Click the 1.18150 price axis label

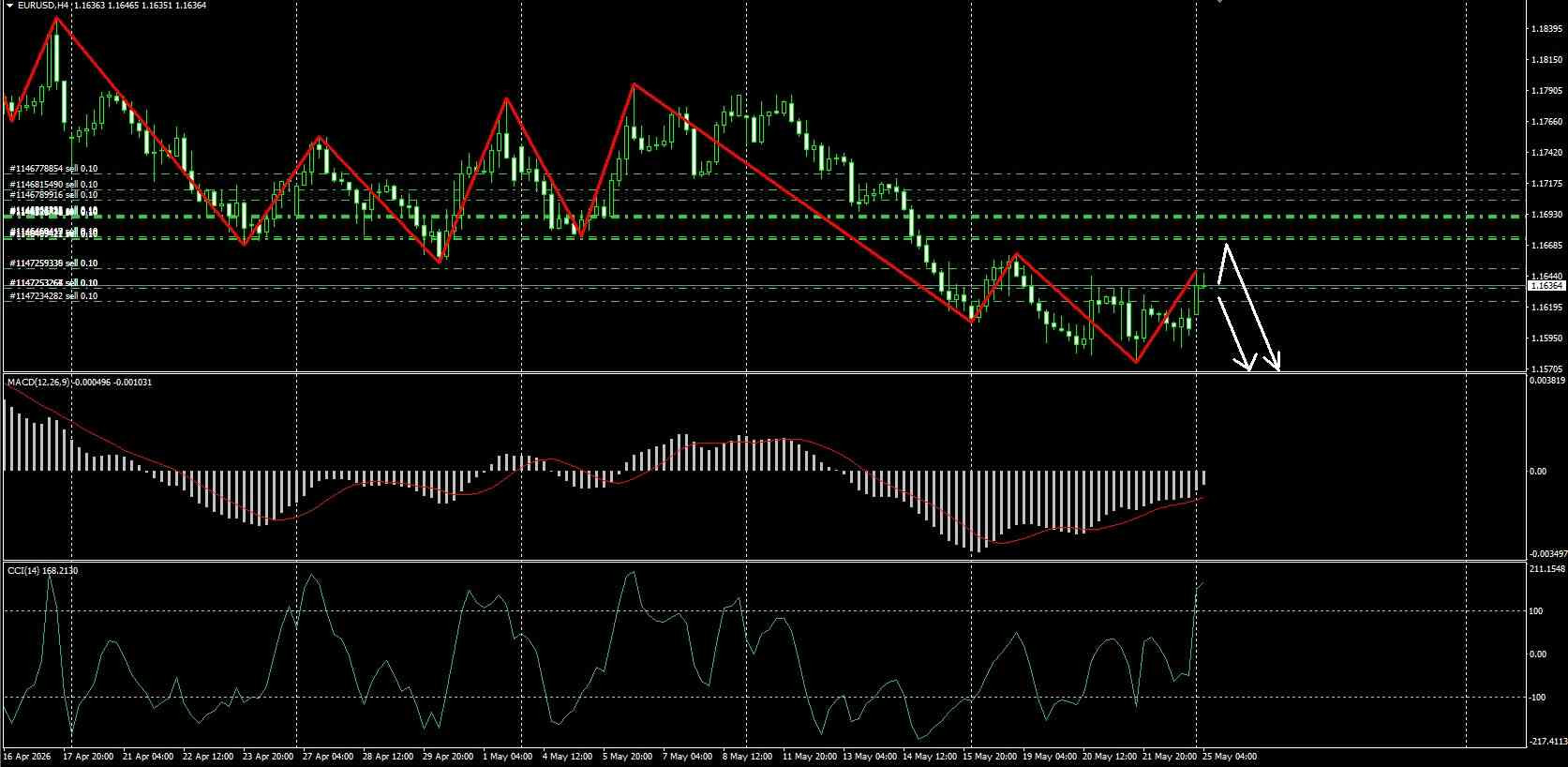[x=1546, y=60]
